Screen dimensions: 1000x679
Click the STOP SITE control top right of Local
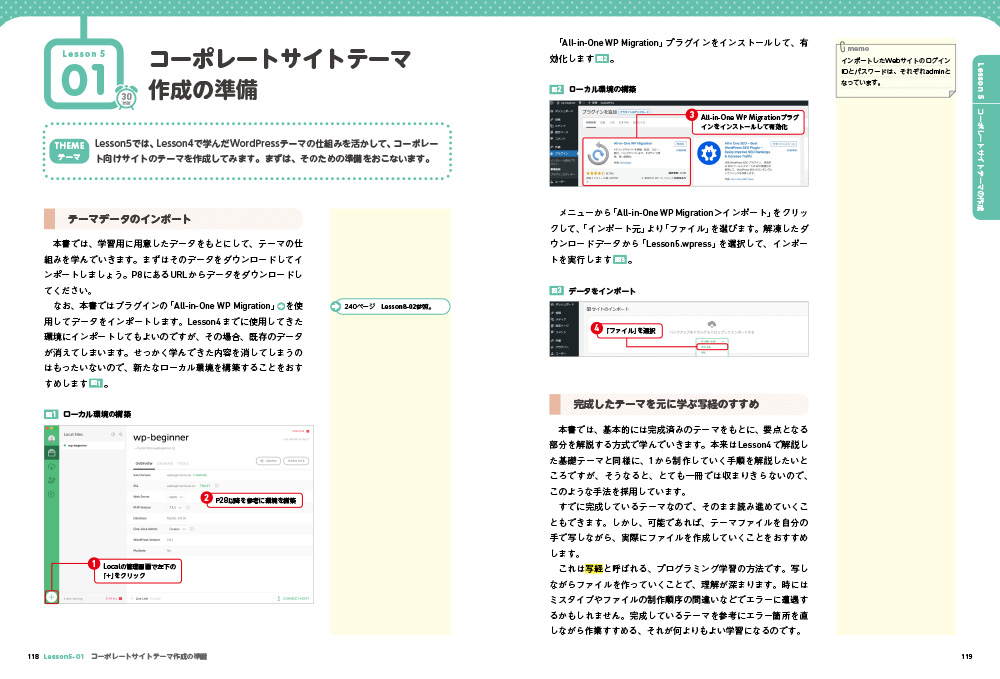coord(300,431)
